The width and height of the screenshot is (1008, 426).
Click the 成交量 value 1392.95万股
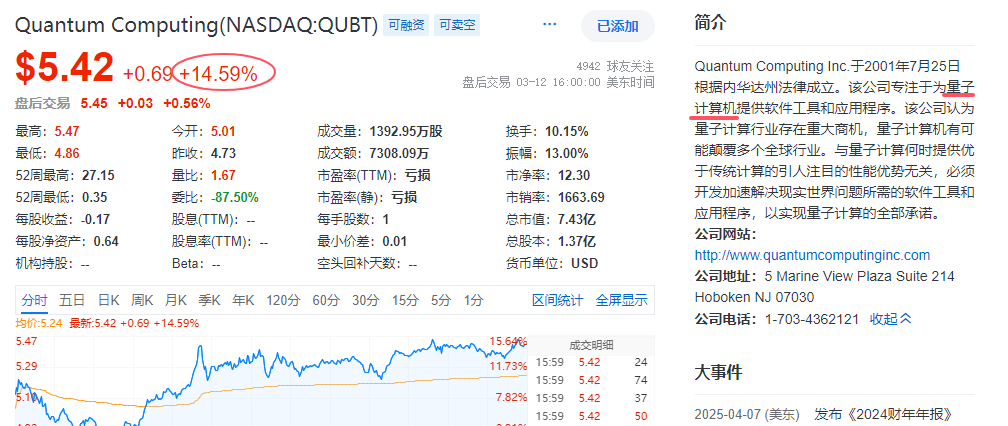click(x=406, y=132)
